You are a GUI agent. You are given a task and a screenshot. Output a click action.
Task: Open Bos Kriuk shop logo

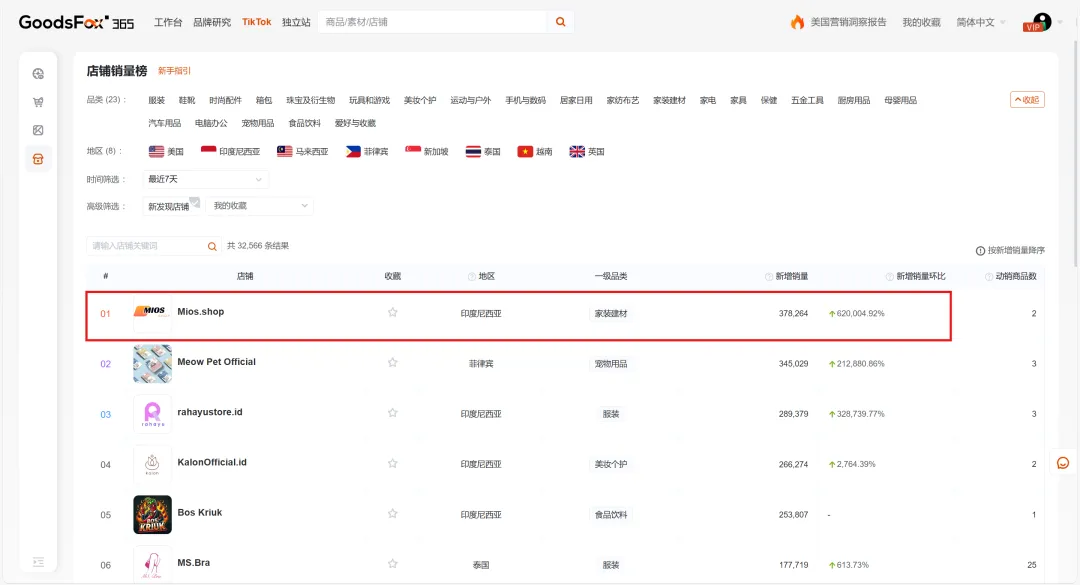click(x=152, y=514)
